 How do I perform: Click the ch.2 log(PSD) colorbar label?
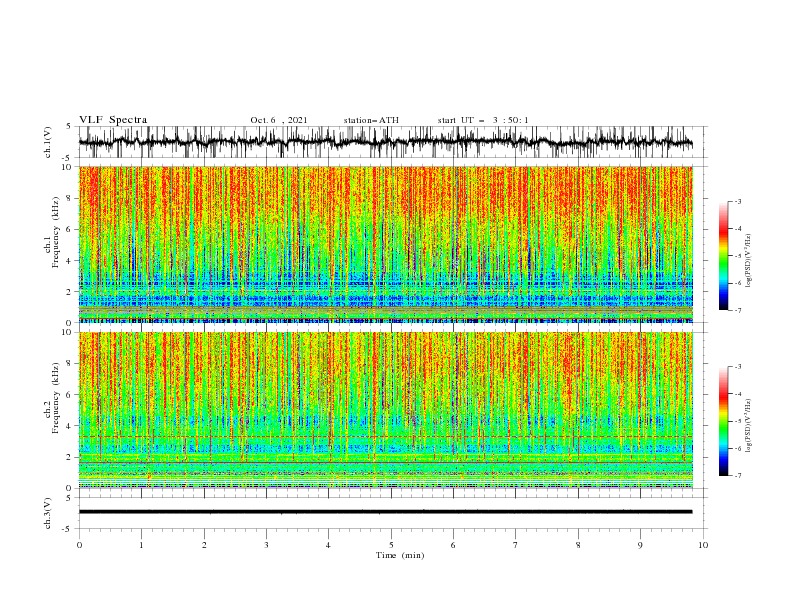[749, 426]
